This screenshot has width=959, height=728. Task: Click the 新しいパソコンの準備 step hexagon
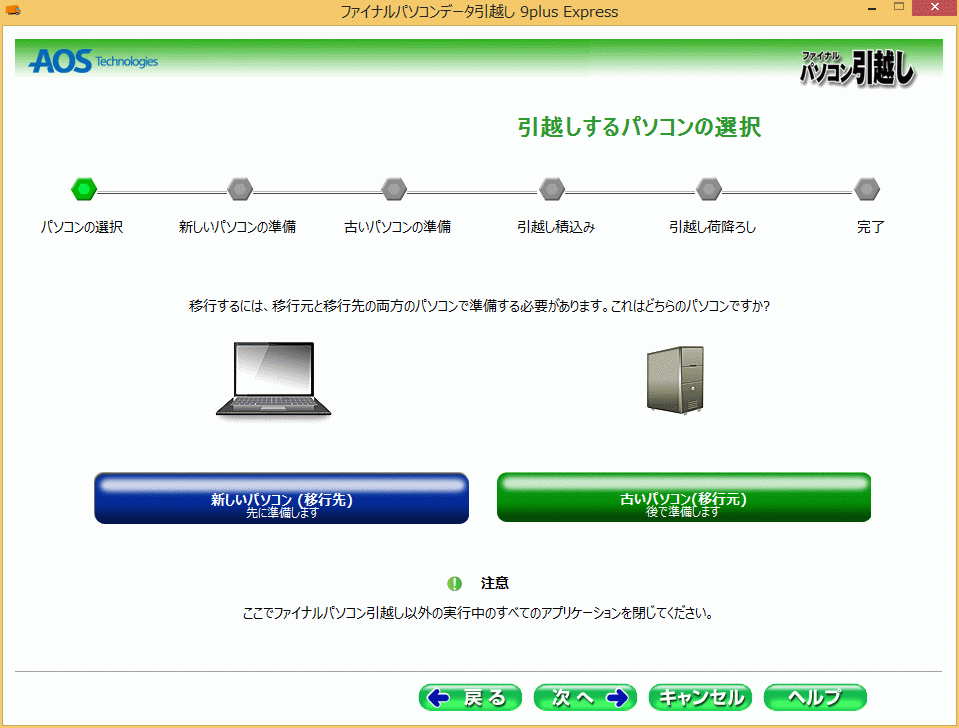240,189
